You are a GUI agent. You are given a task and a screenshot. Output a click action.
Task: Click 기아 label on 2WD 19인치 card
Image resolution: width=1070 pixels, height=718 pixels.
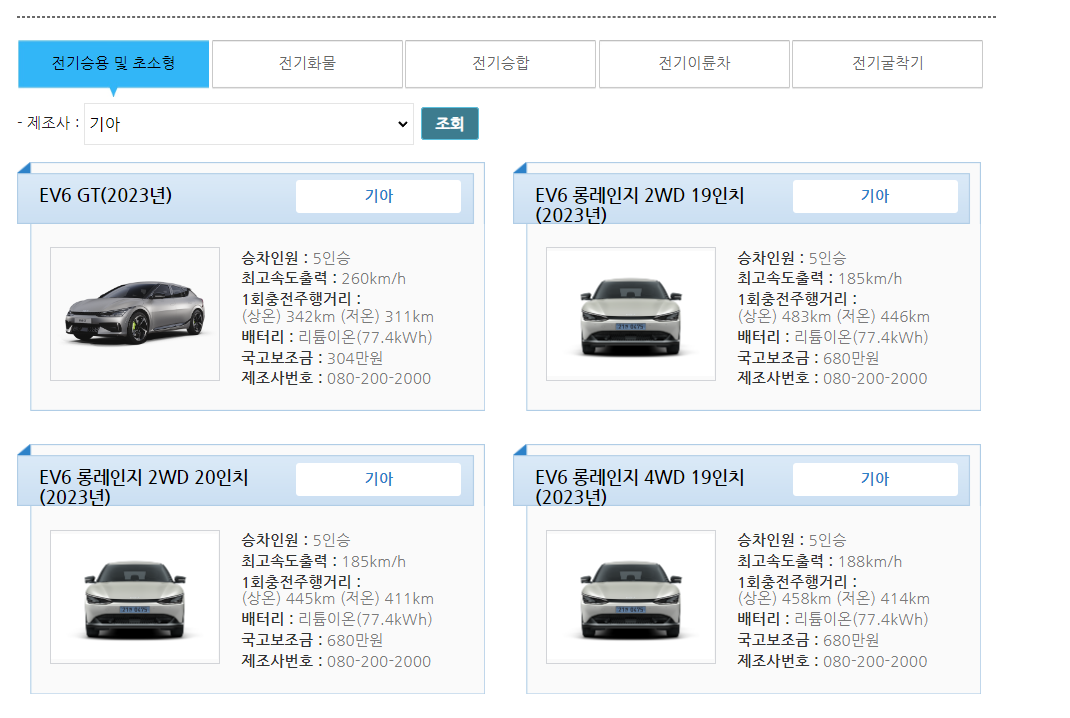[875, 197]
